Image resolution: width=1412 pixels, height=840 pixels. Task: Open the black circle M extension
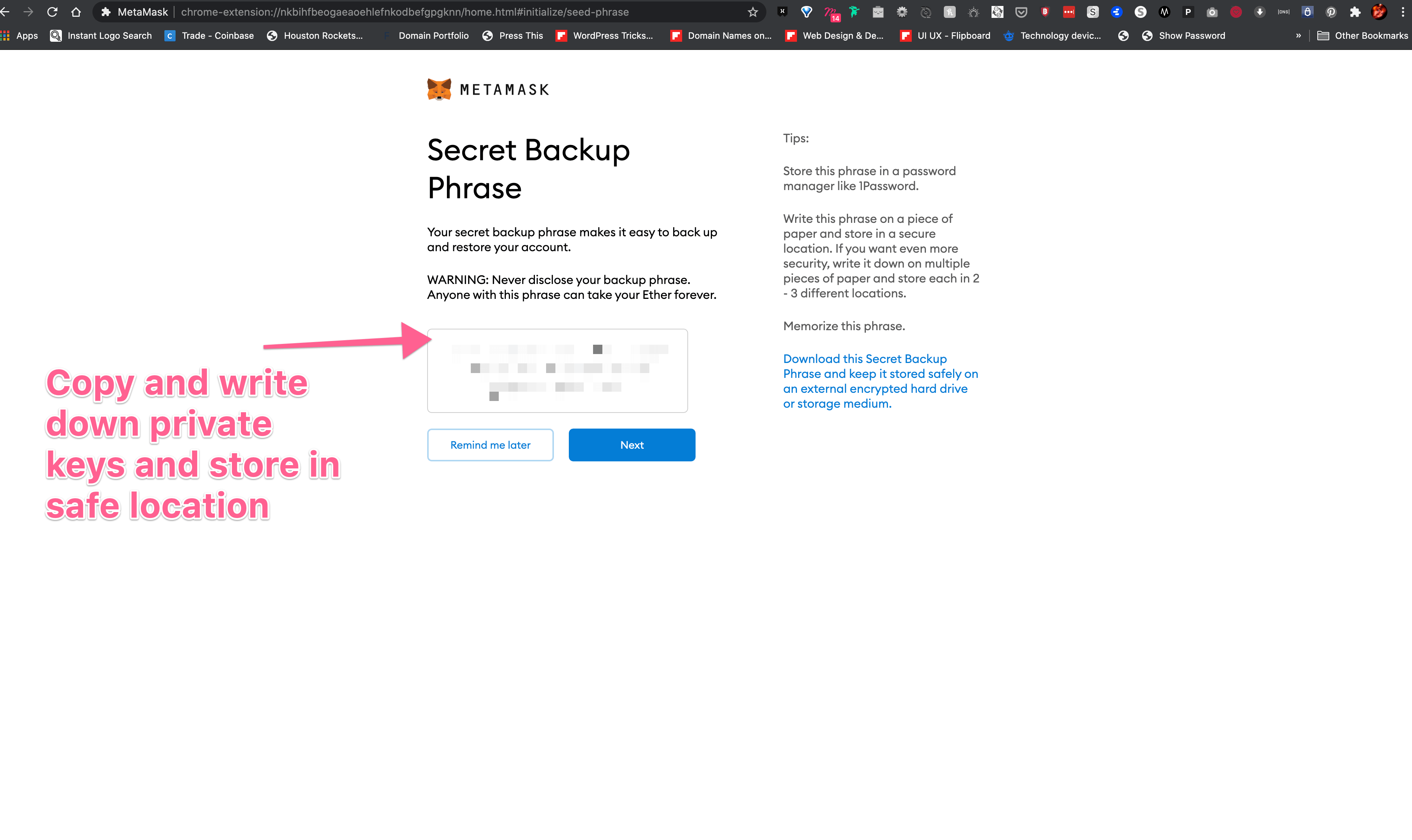(x=1164, y=12)
